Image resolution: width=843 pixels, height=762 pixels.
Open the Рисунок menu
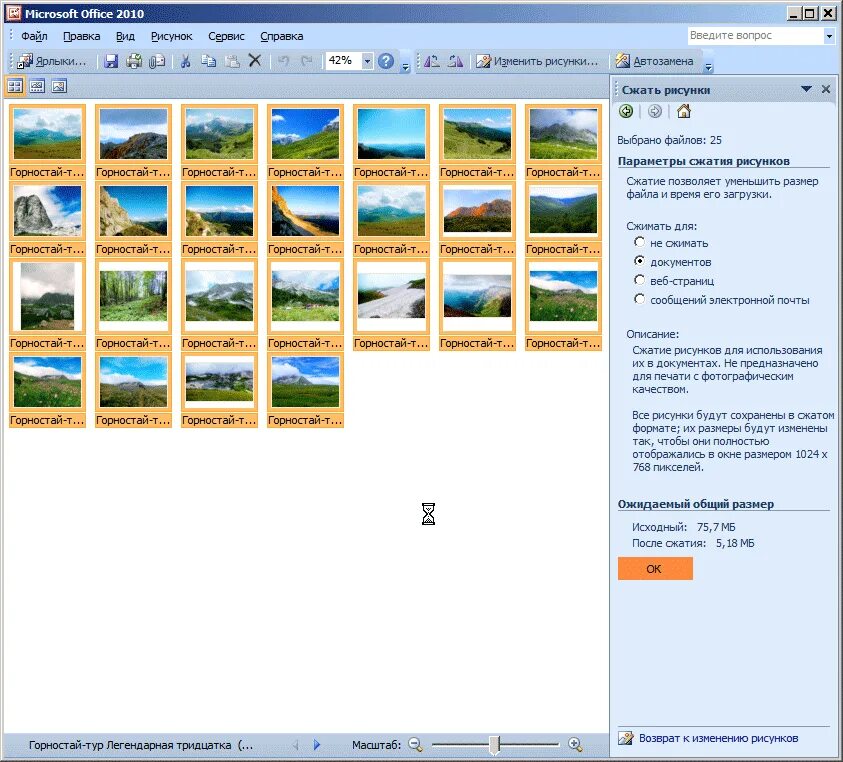171,36
